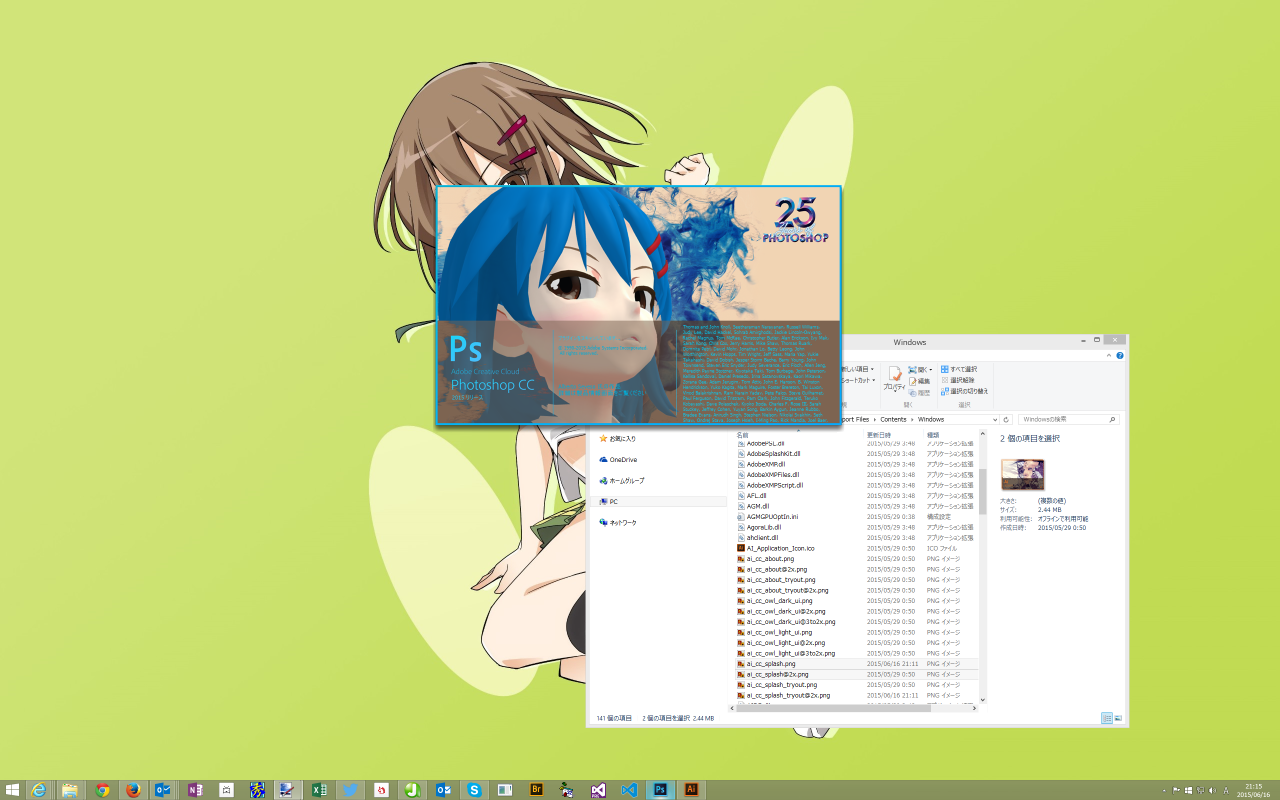Open Photoshop from the taskbar
1280x800 pixels.
click(660, 789)
